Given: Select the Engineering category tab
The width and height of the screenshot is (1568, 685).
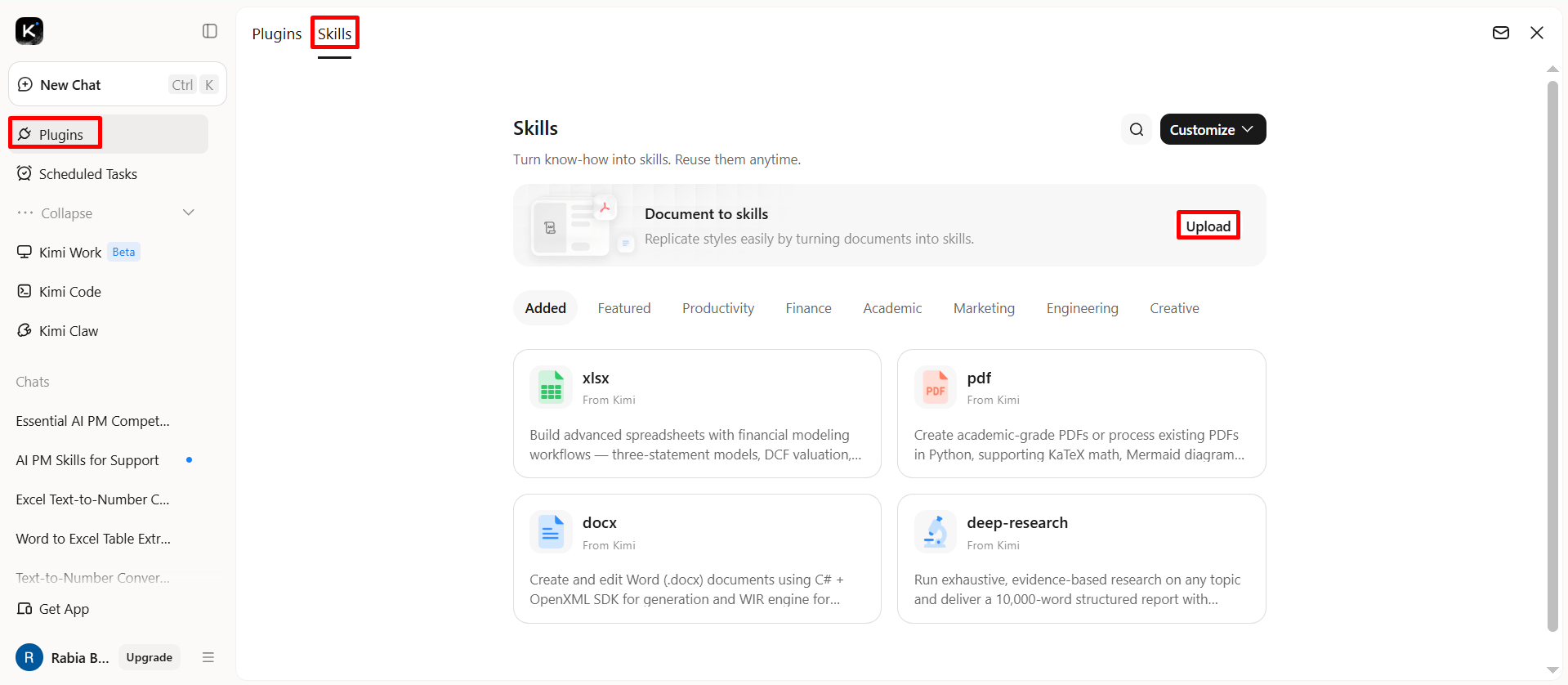Looking at the screenshot, I should click(1083, 308).
